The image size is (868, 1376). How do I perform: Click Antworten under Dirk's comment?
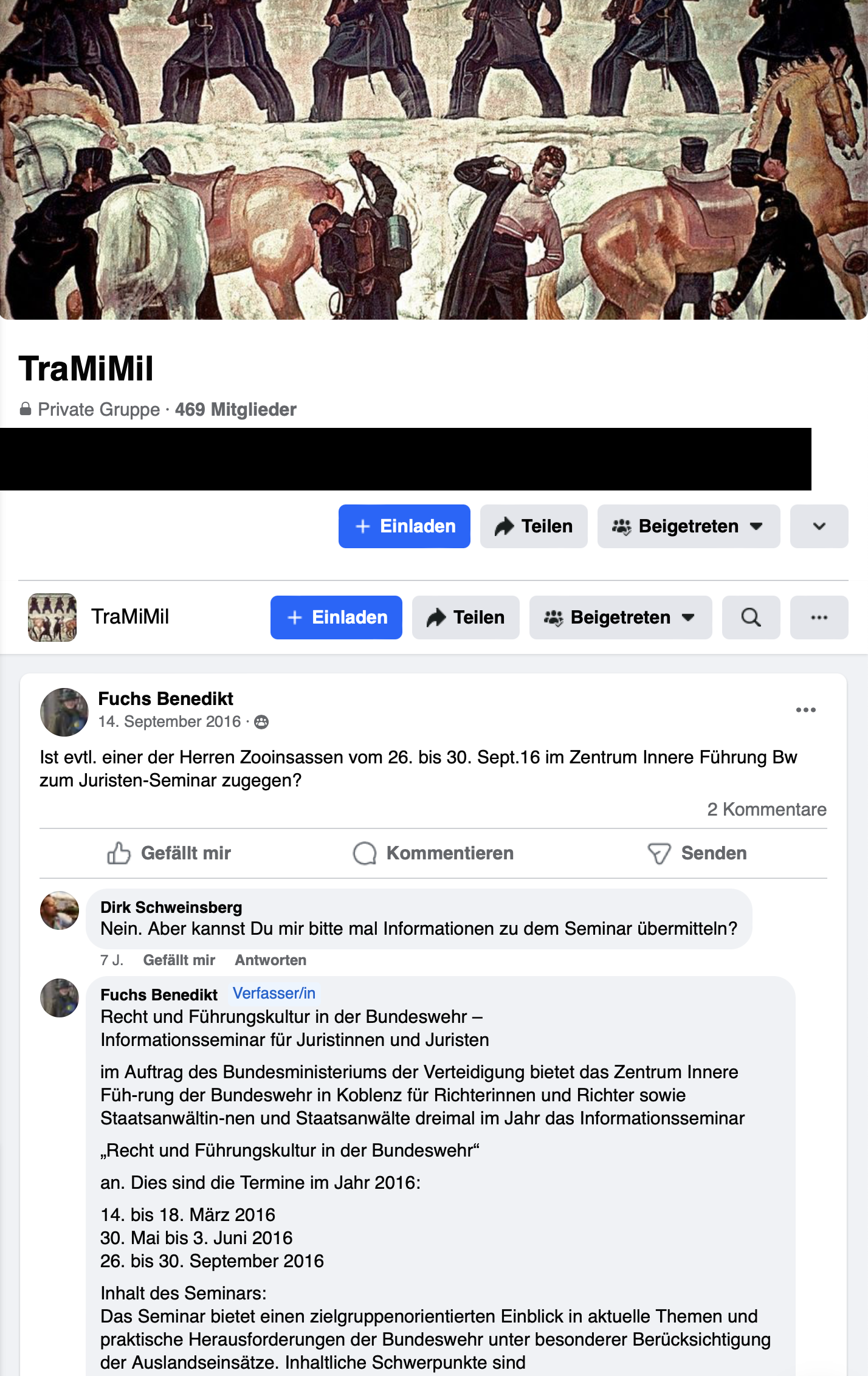pyautogui.click(x=270, y=960)
